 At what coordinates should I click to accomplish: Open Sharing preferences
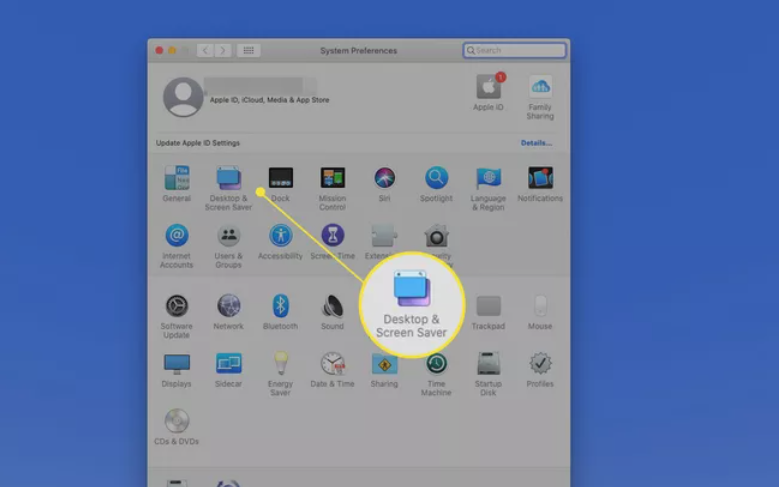tap(385, 370)
